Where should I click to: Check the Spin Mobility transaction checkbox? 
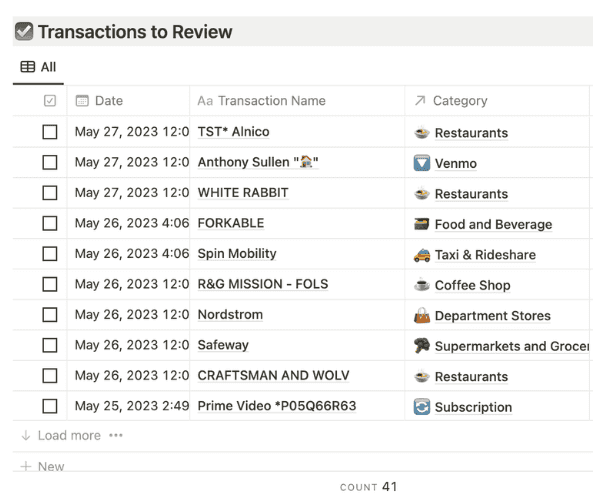click(x=50, y=254)
